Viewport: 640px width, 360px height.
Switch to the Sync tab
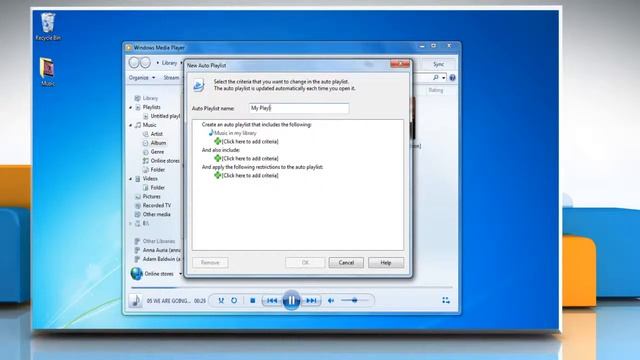[438, 64]
